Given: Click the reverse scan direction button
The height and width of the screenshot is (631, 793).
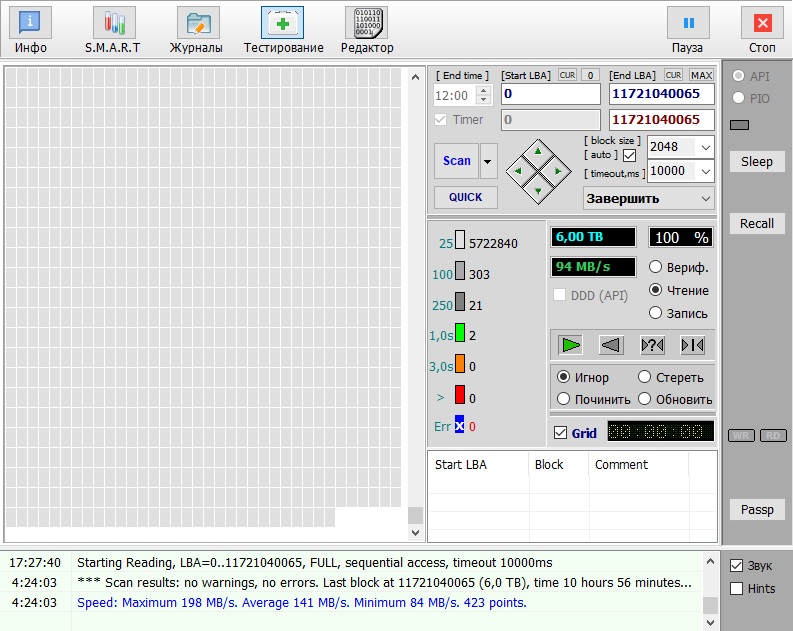Looking at the screenshot, I should pos(611,345).
